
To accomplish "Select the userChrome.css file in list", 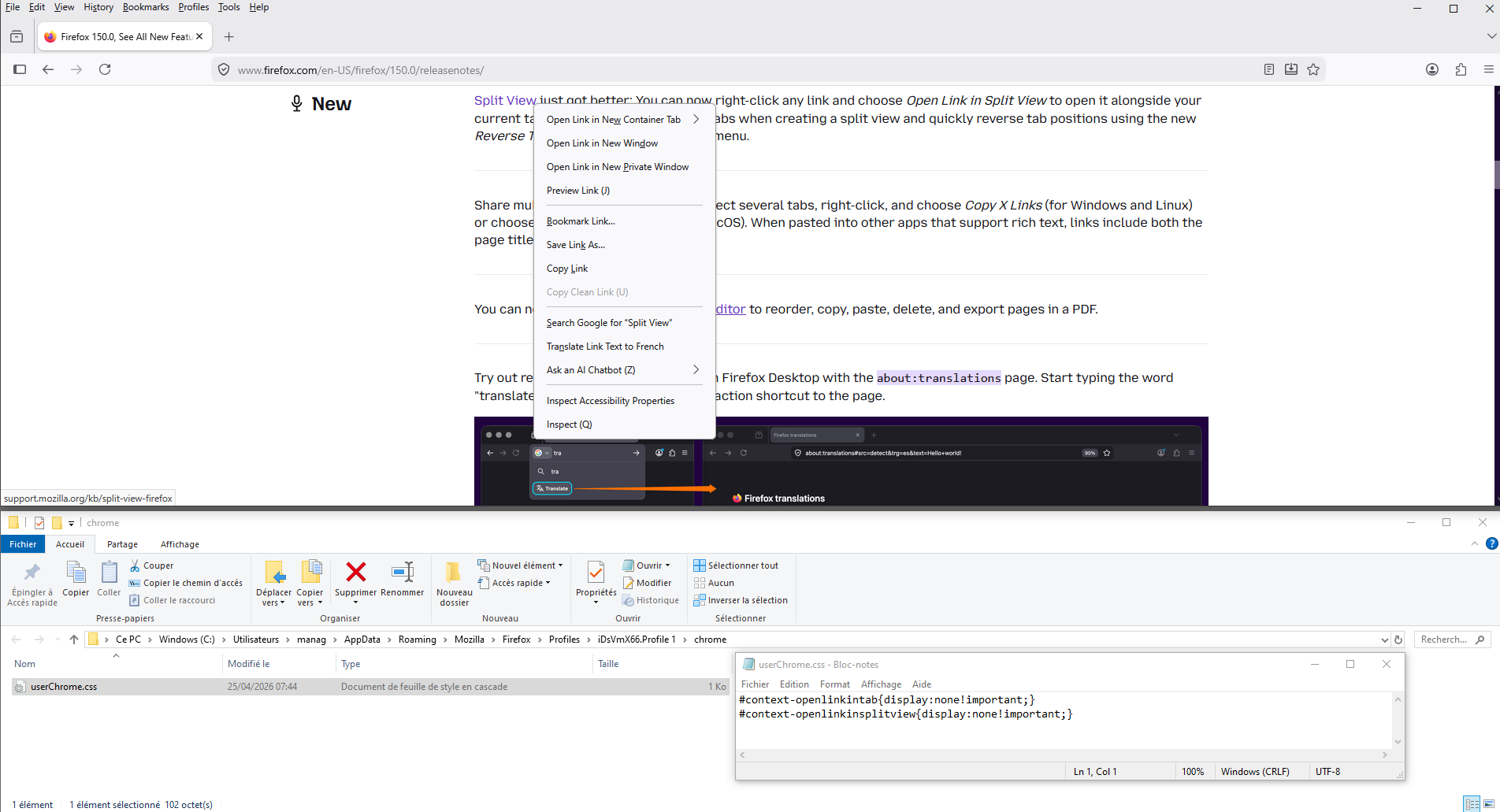I will (x=64, y=687).
